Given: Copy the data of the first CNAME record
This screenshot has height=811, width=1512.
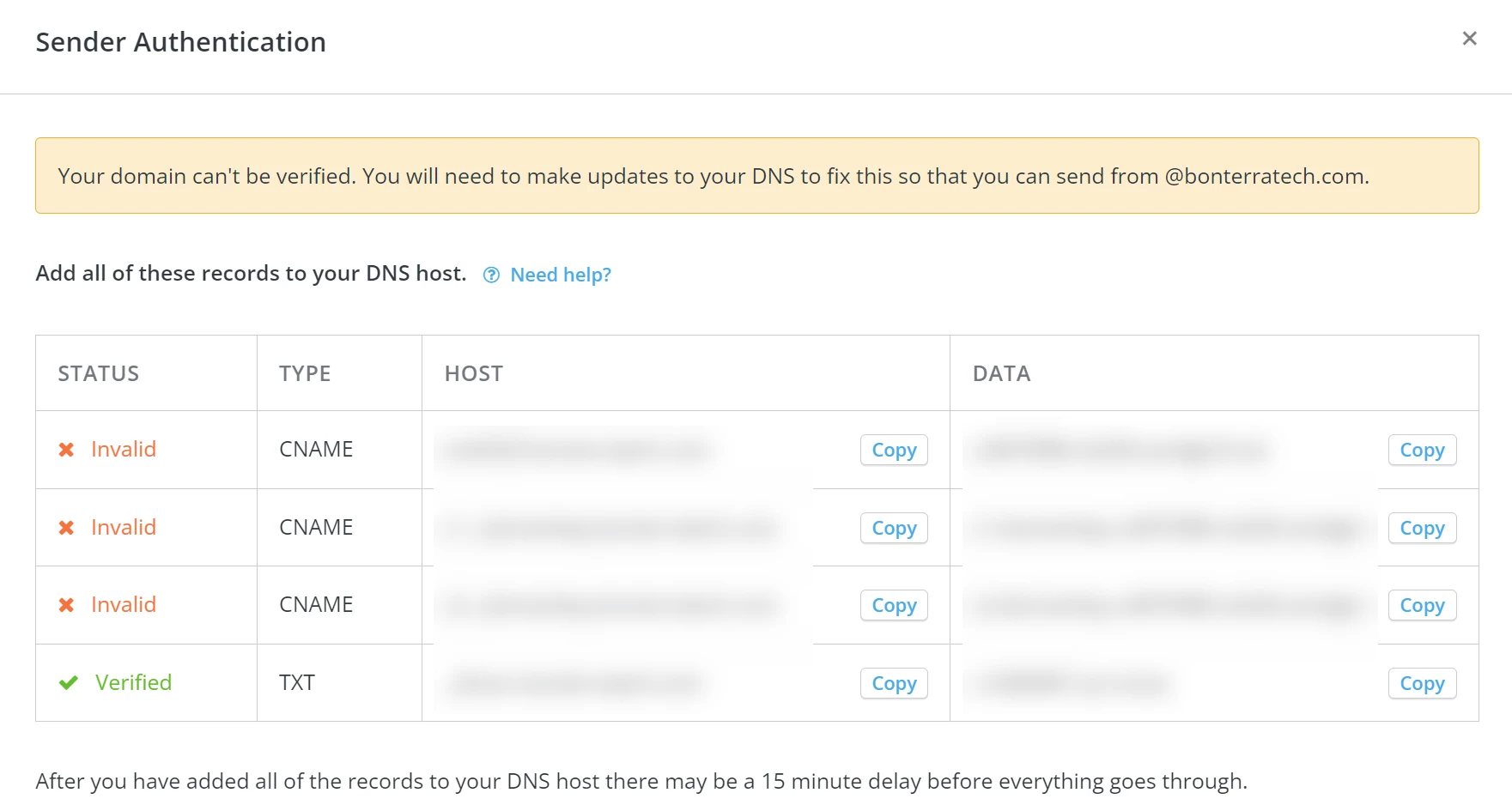Looking at the screenshot, I should pos(1421,450).
